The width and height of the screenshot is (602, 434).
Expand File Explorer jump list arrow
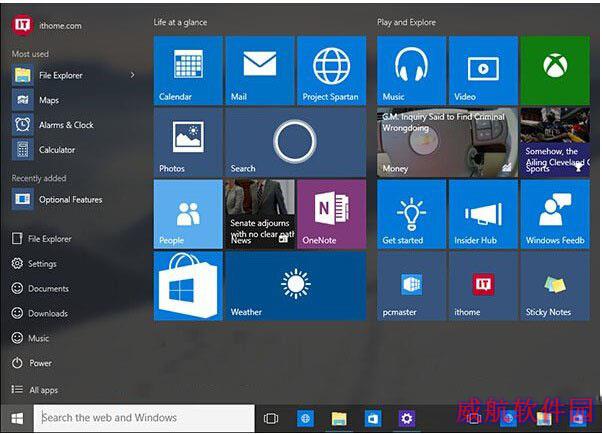pos(132,75)
